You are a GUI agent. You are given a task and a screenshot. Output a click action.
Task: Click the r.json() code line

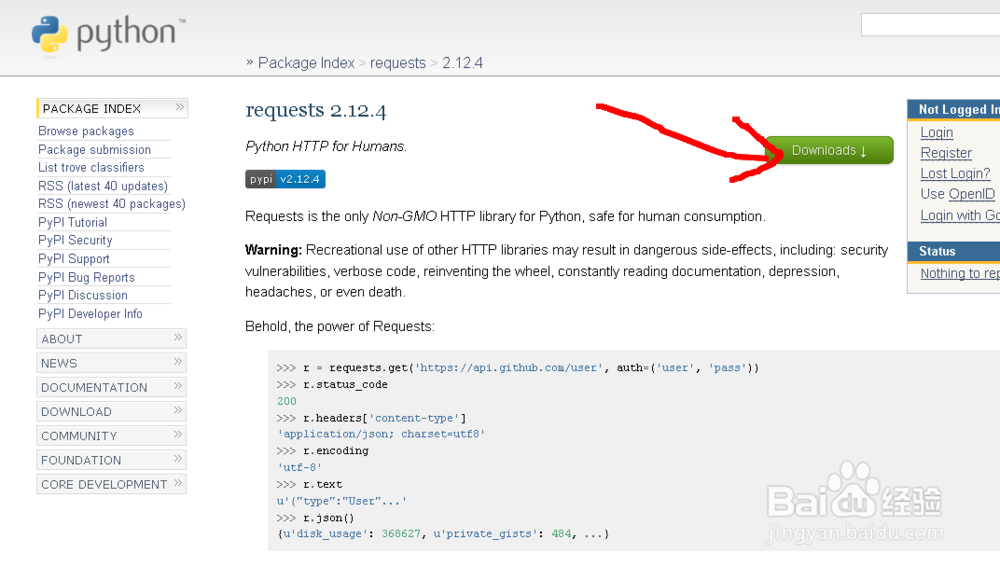(x=315, y=518)
